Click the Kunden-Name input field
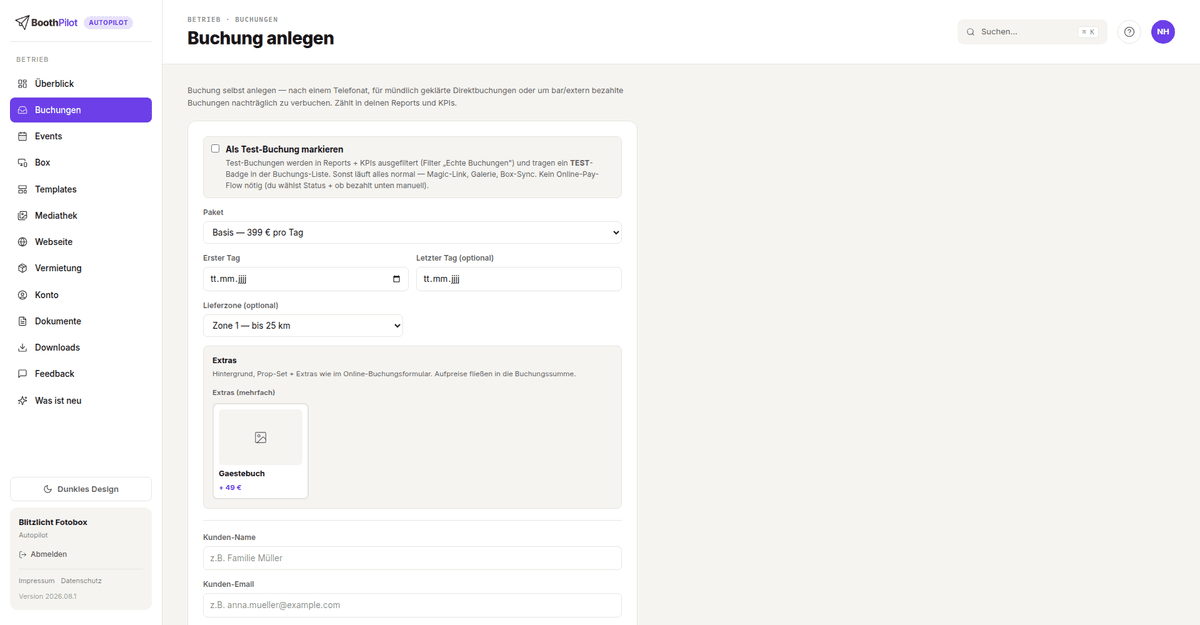The image size is (1200, 625). pos(412,558)
